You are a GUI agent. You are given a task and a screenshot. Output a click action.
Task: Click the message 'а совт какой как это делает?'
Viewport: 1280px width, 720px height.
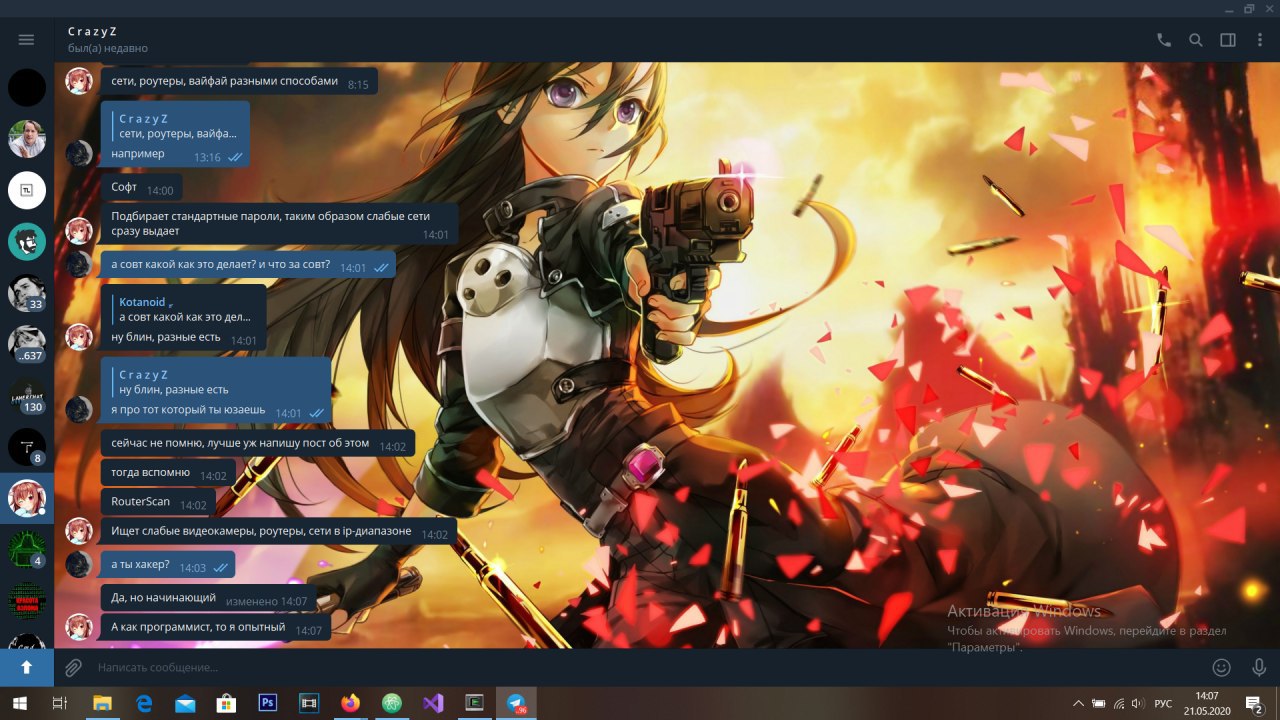pos(247,266)
